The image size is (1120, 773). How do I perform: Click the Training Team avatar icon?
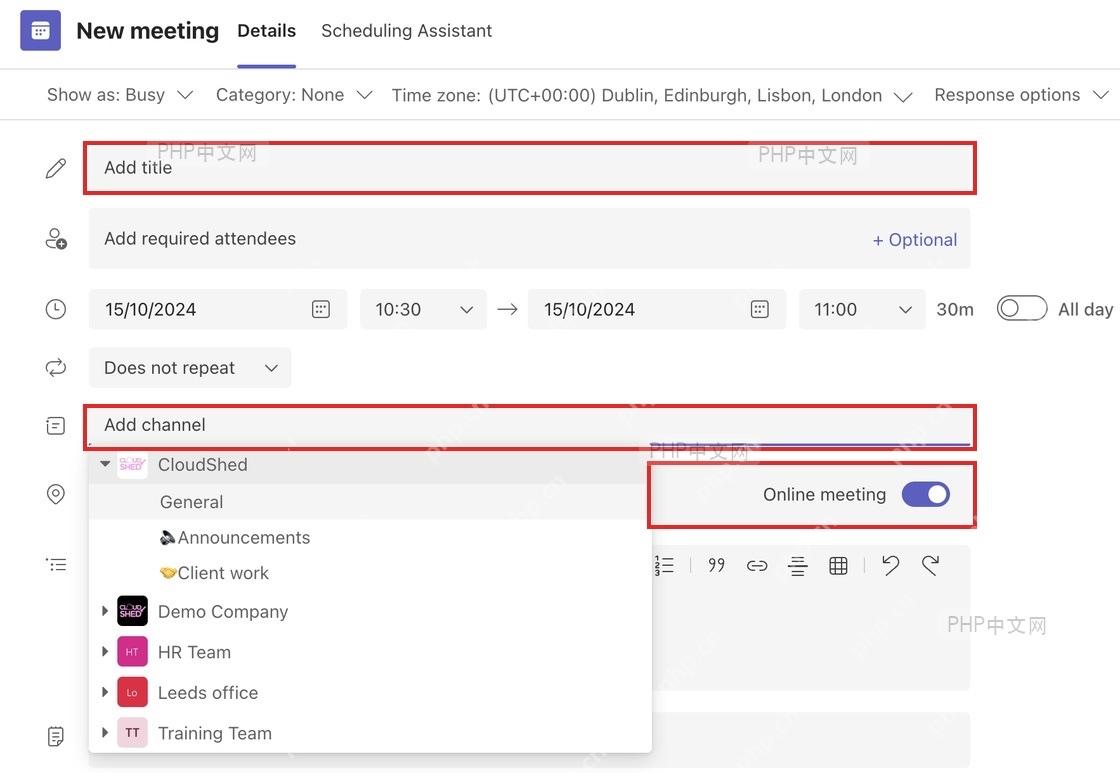(132, 733)
